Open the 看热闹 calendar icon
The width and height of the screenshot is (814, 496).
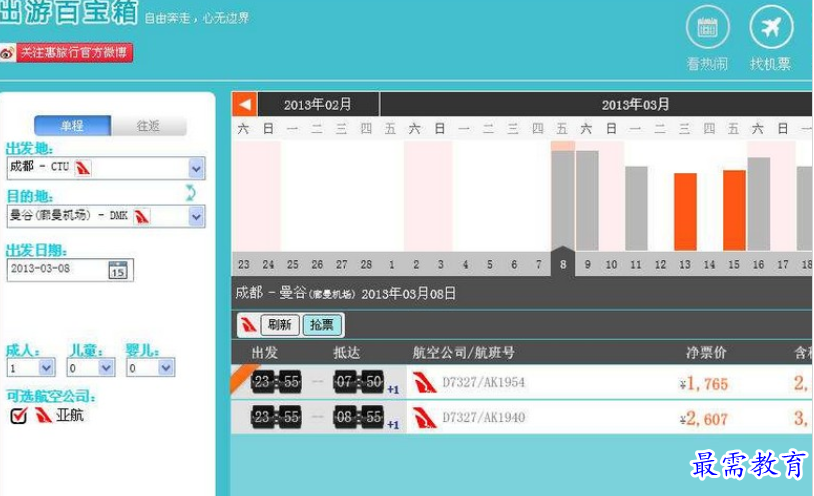[x=707, y=26]
